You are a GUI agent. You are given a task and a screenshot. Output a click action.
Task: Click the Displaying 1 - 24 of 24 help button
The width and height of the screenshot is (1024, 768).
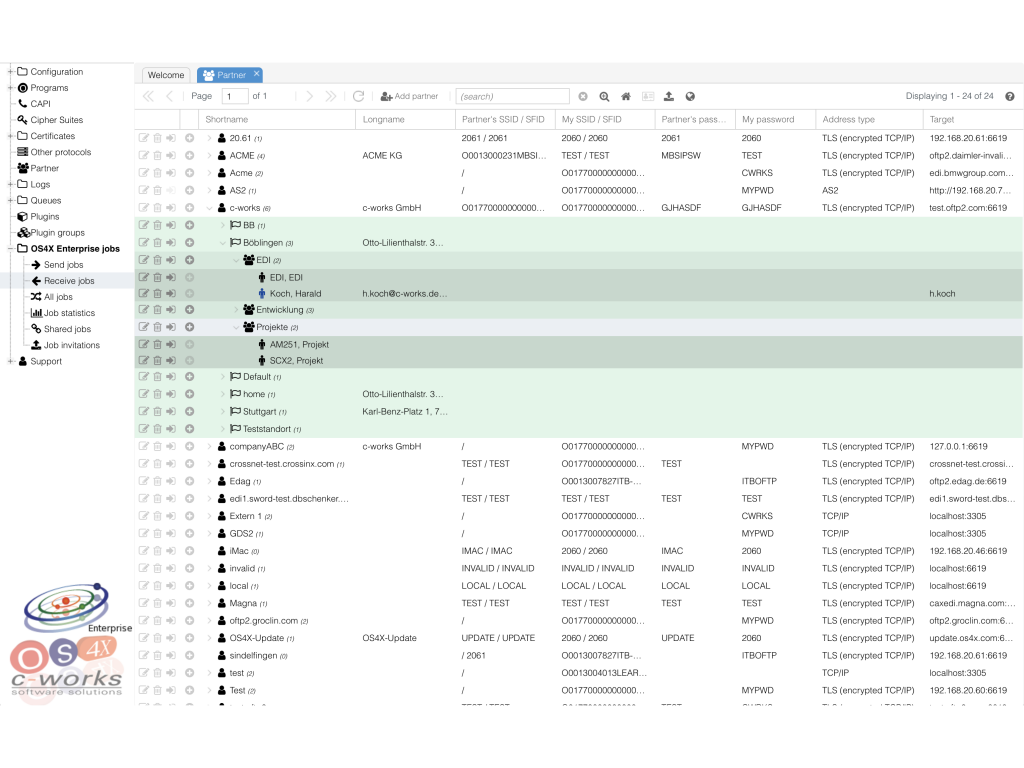(1008, 96)
